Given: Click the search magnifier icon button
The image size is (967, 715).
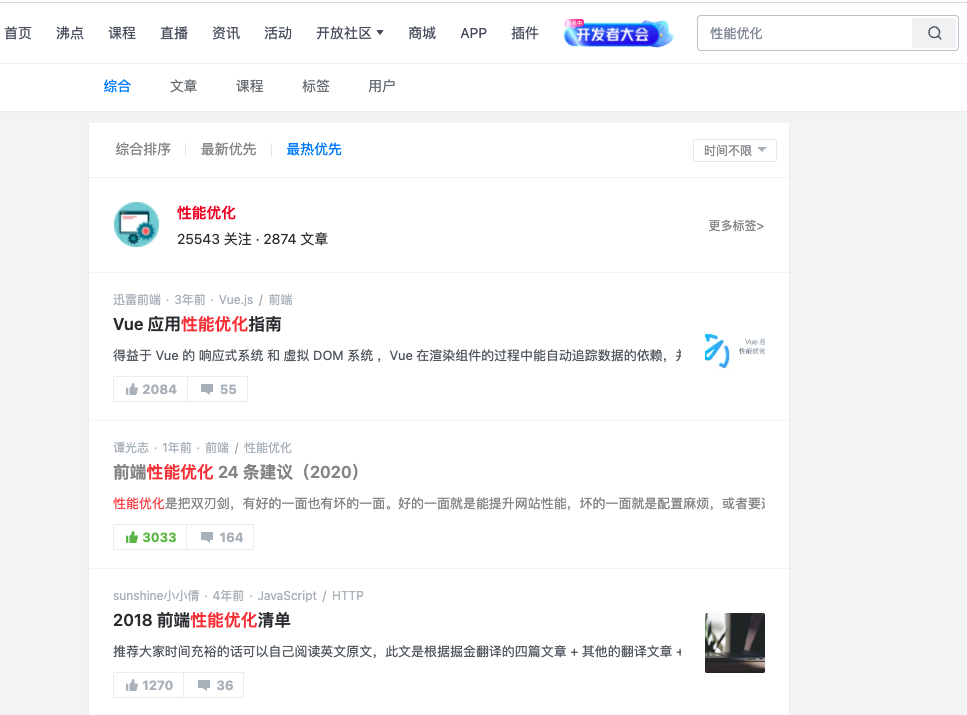Looking at the screenshot, I should (x=934, y=33).
